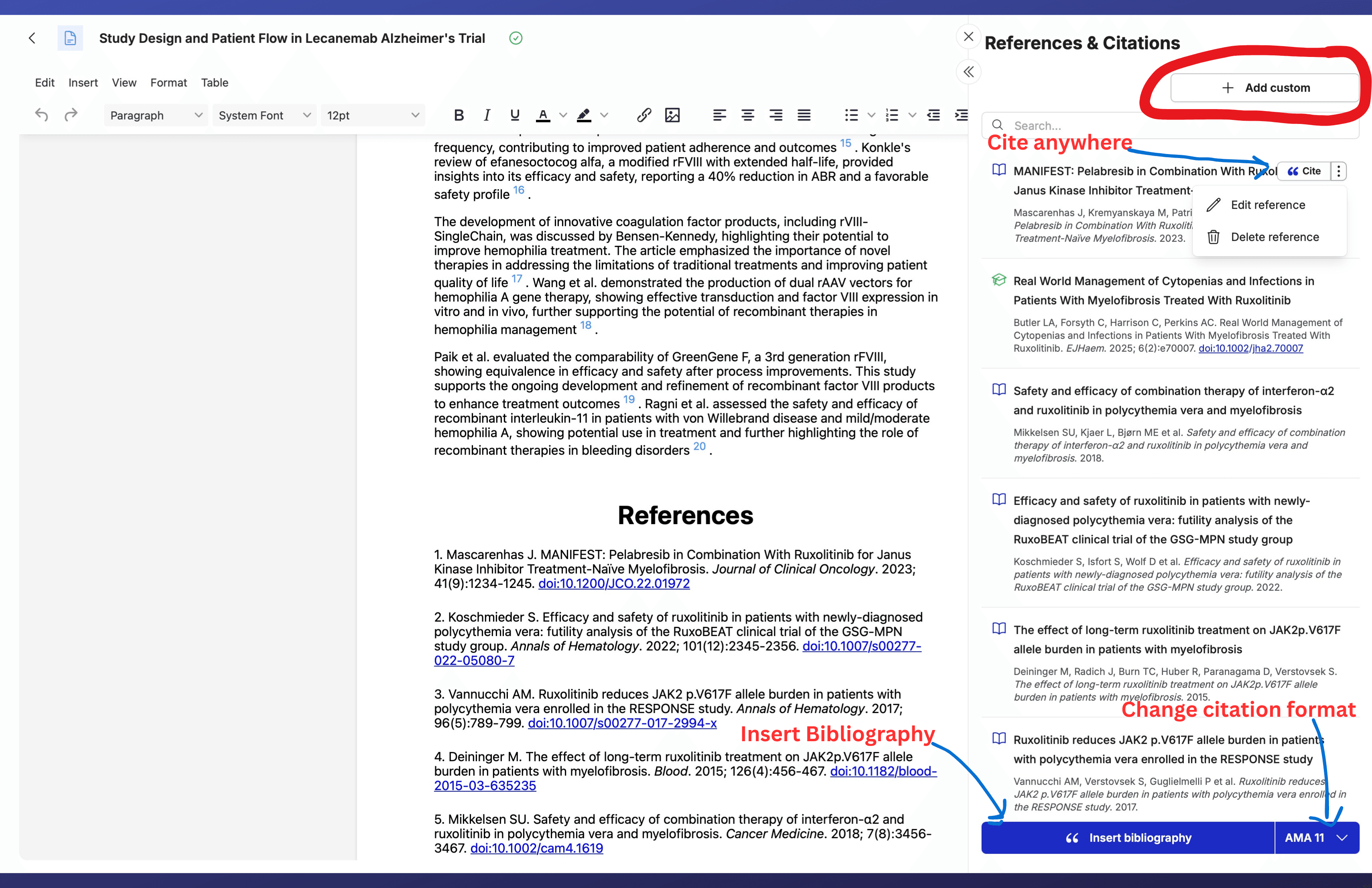Screen dimensions: 1372x888
Task: Open the System Font dropdown
Action: [x=264, y=115]
